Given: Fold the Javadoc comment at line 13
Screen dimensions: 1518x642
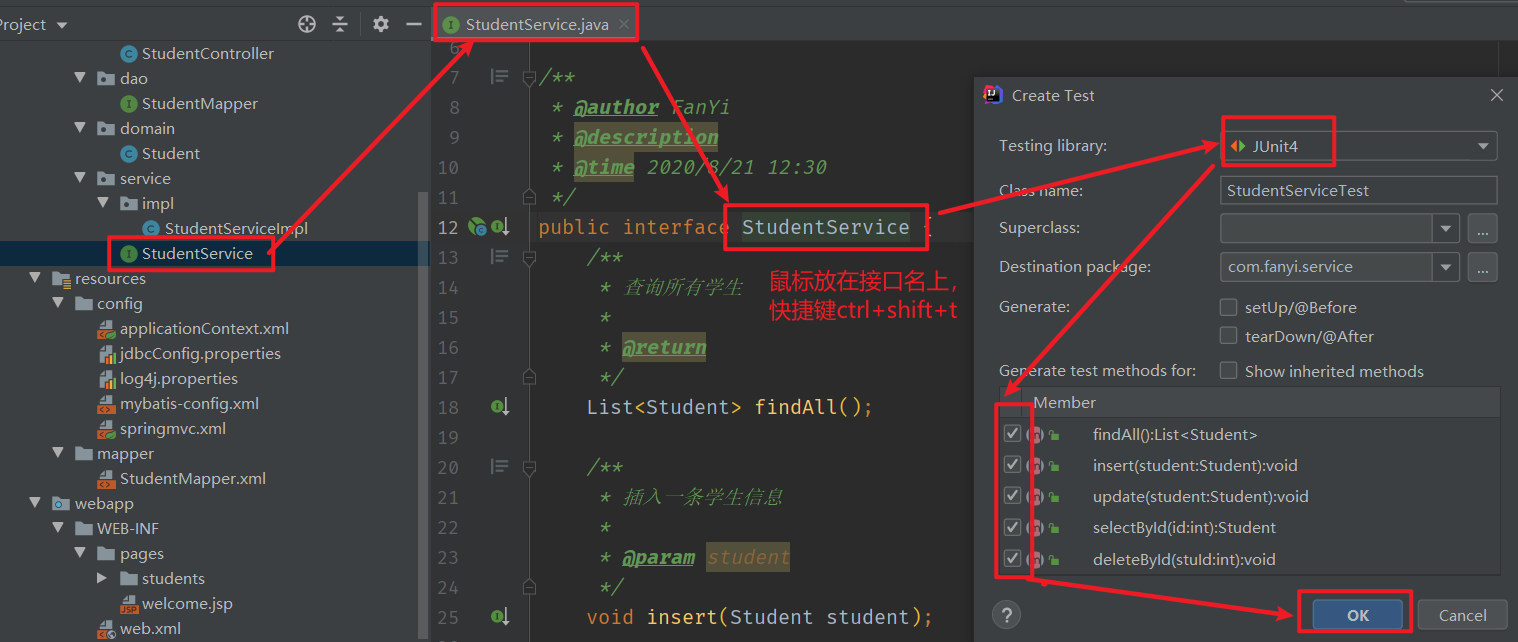Looking at the screenshot, I should pyautogui.click(x=530, y=257).
